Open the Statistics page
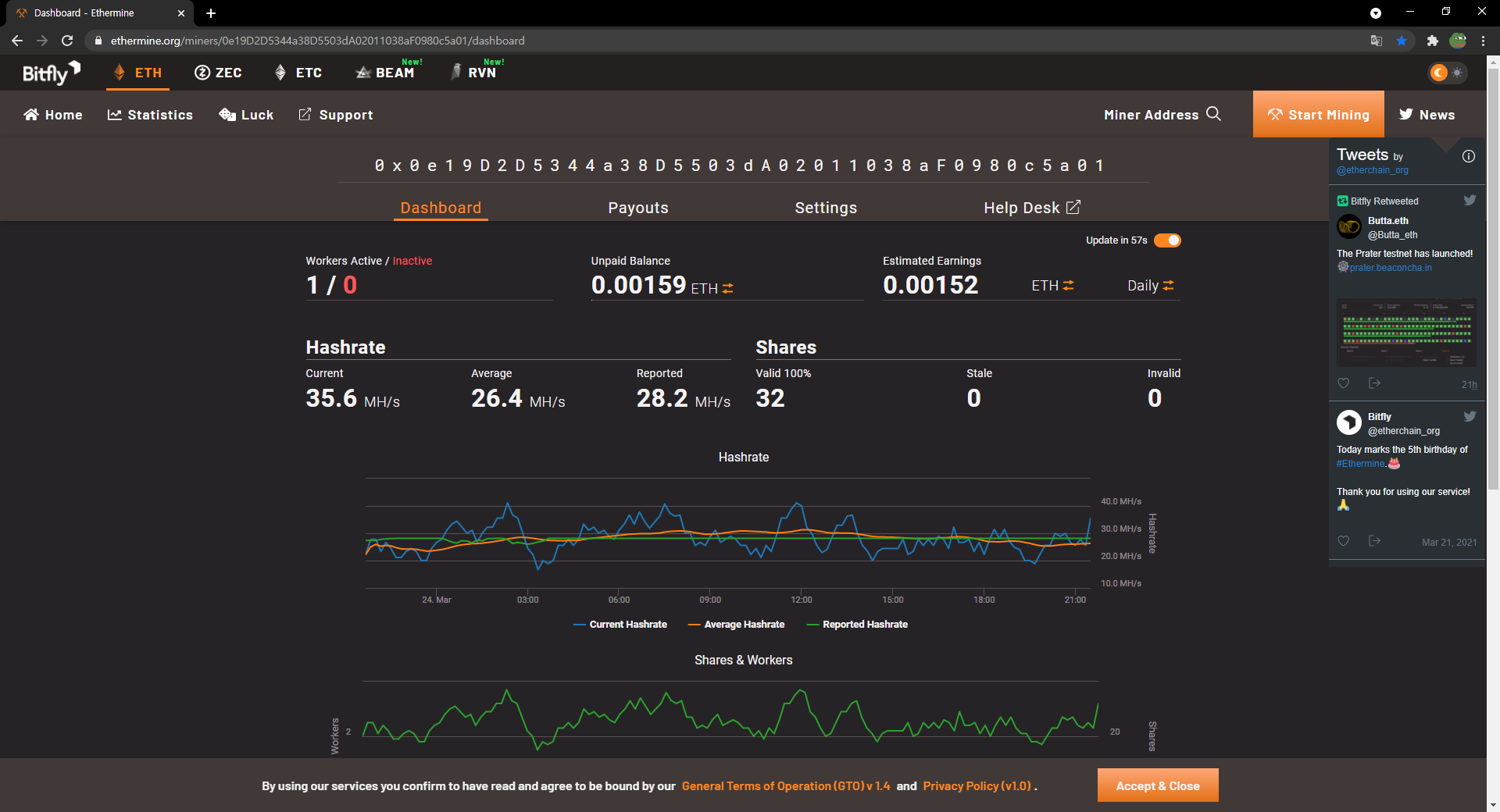Screen dimensions: 1500x812 click(x=150, y=115)
